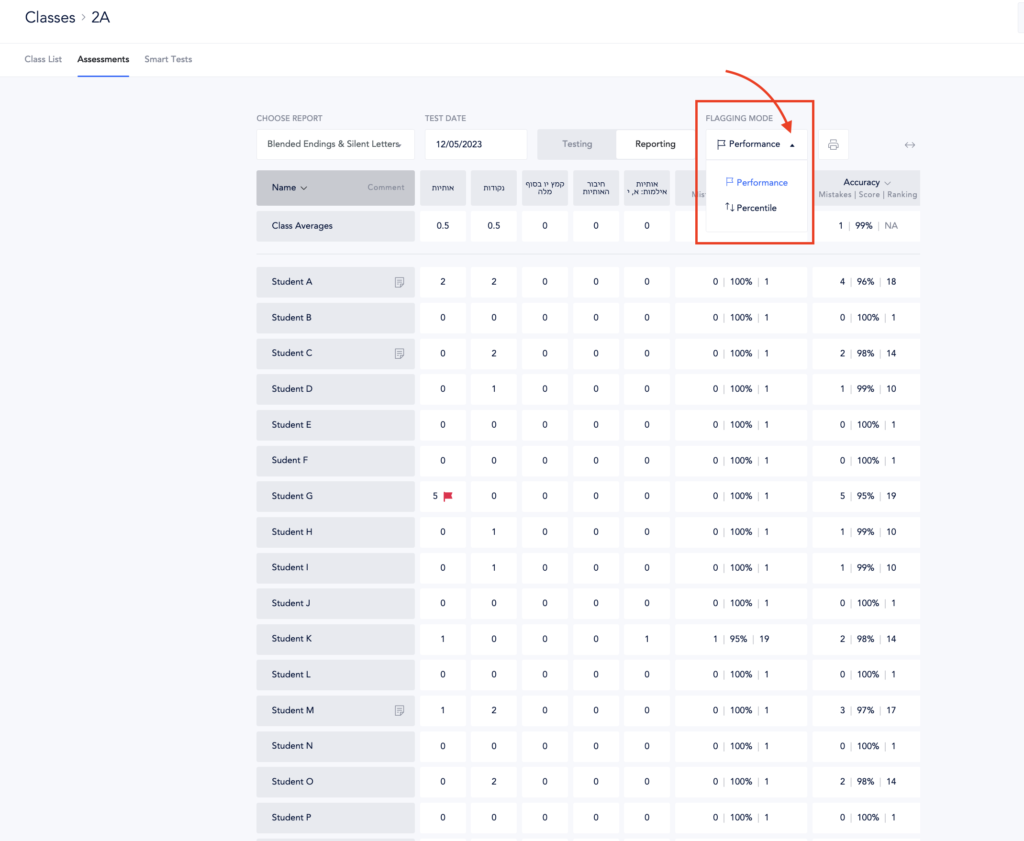
Task: Select Percentile flagging option
Action: click(x=750, y=208)
